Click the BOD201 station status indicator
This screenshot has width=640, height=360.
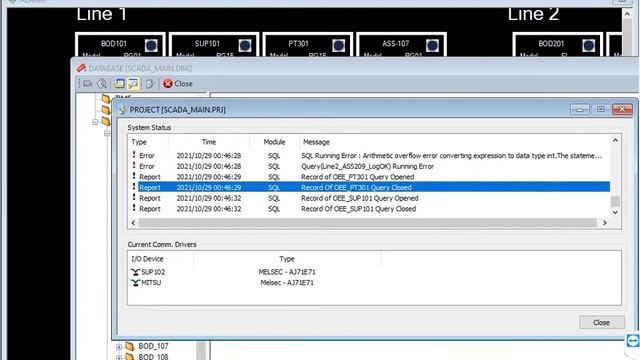589,45
